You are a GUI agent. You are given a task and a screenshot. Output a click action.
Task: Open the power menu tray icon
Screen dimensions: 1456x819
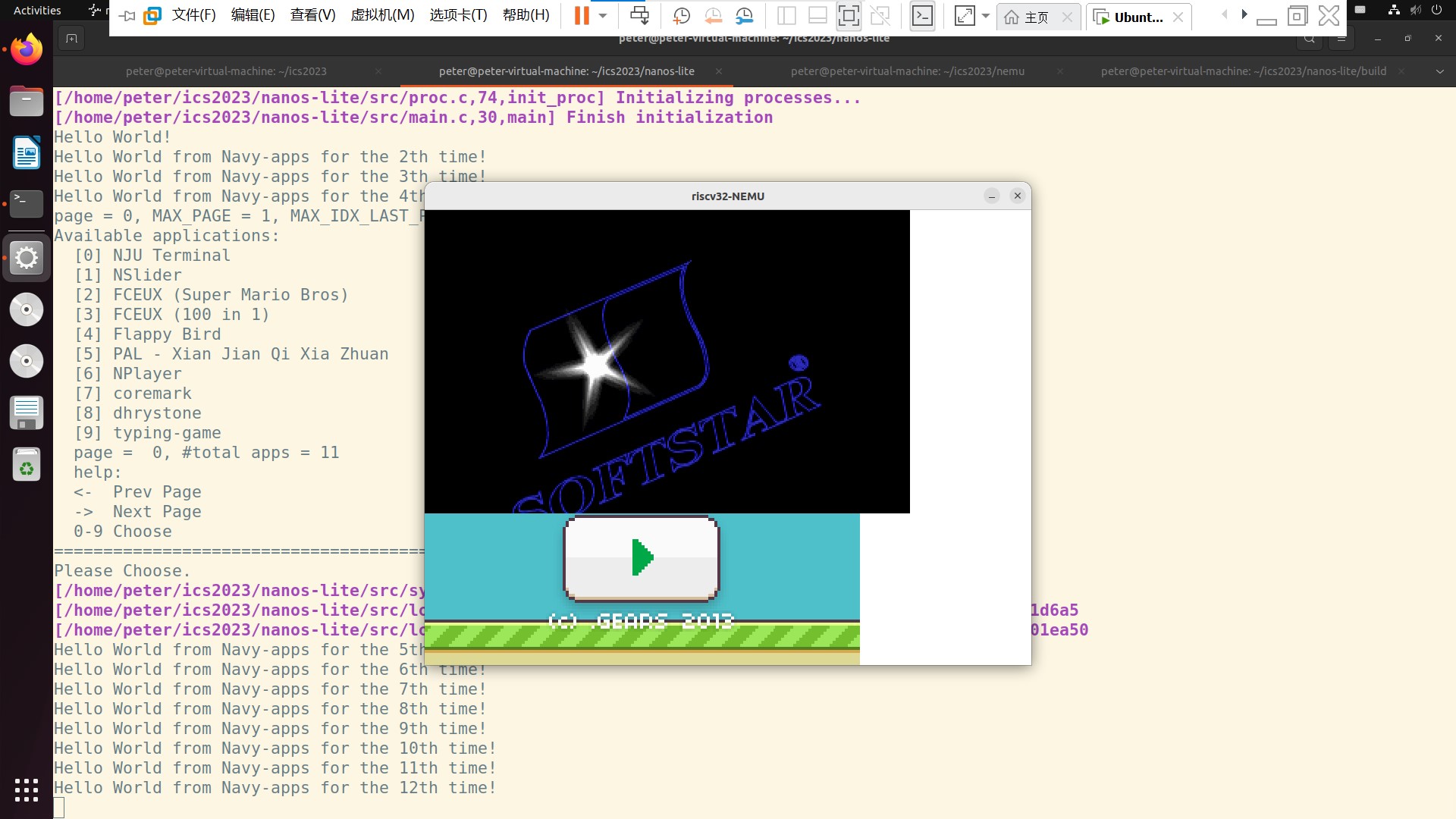(1436, 11)
